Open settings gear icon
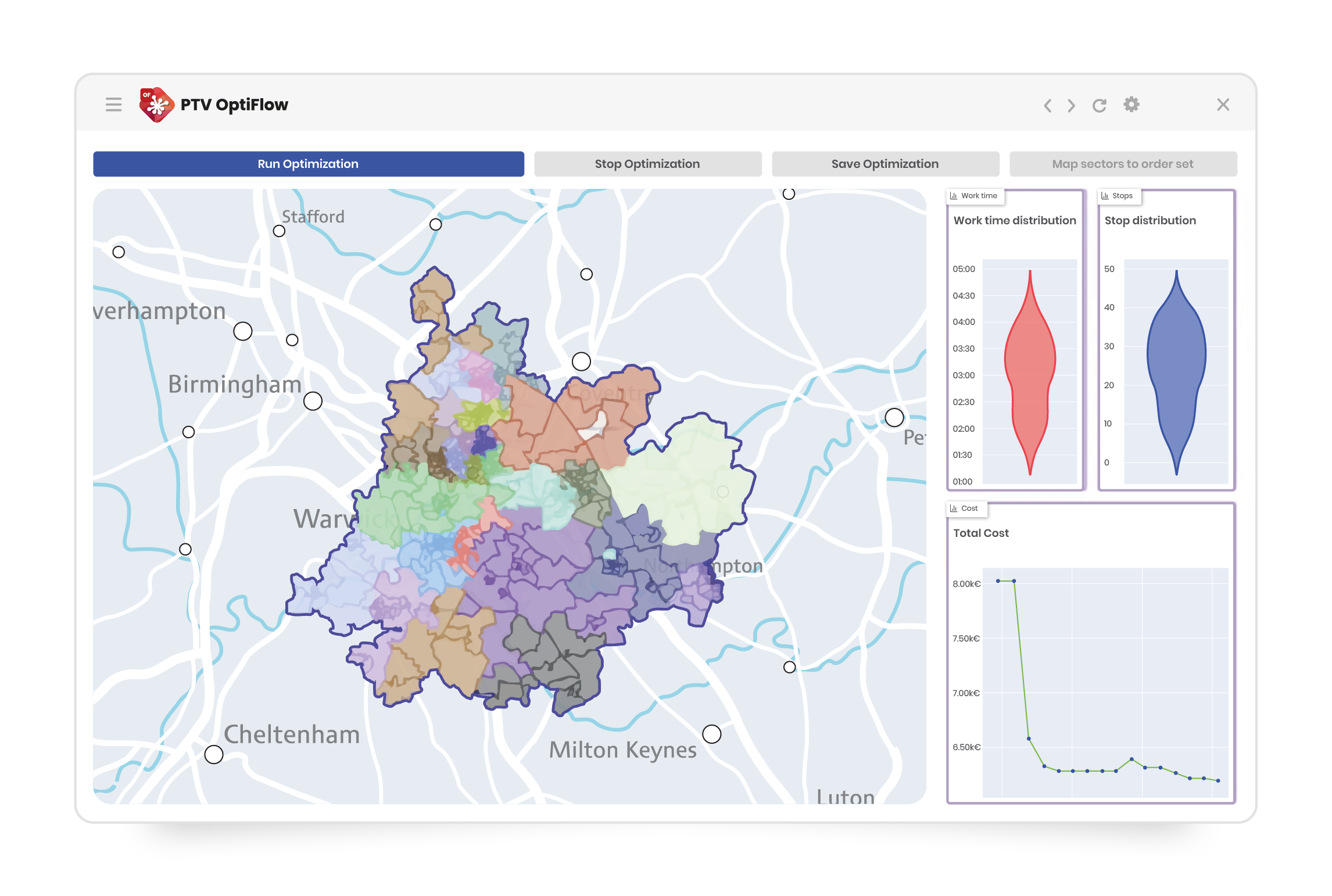1332x896 pixels. click(1131, 105)
